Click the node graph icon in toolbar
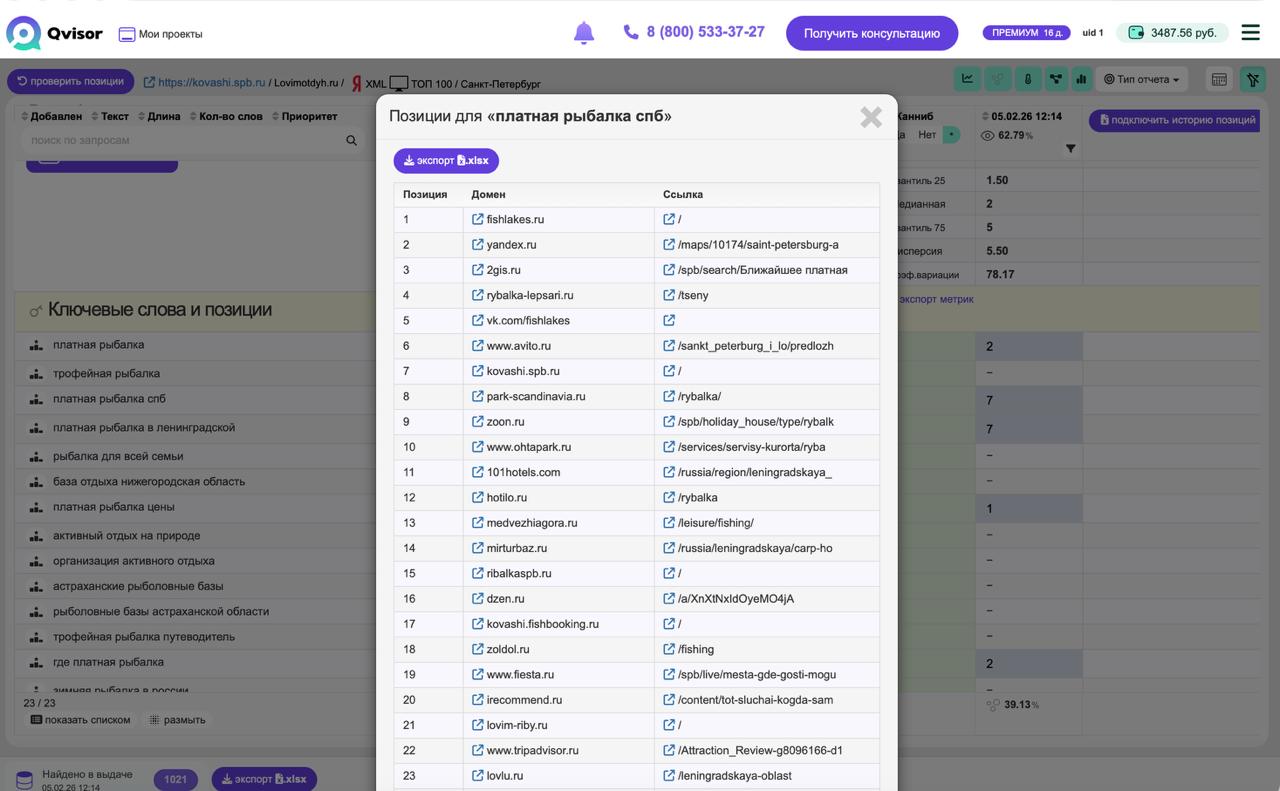1280x791 pixels. coord(1054,79)
